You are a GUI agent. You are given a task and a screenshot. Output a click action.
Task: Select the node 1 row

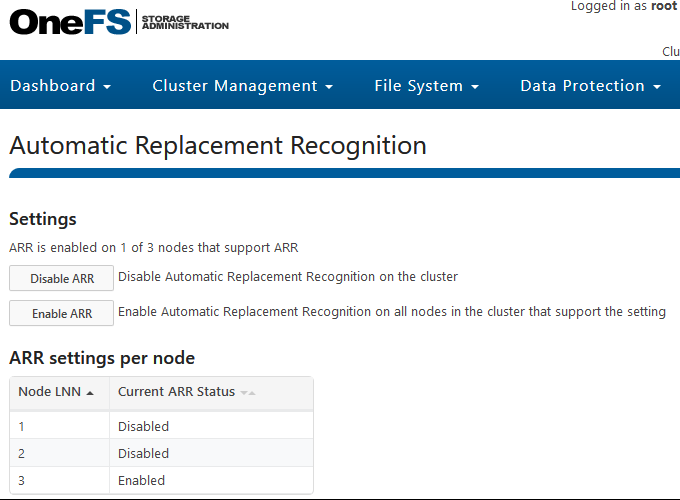point(161,426)
